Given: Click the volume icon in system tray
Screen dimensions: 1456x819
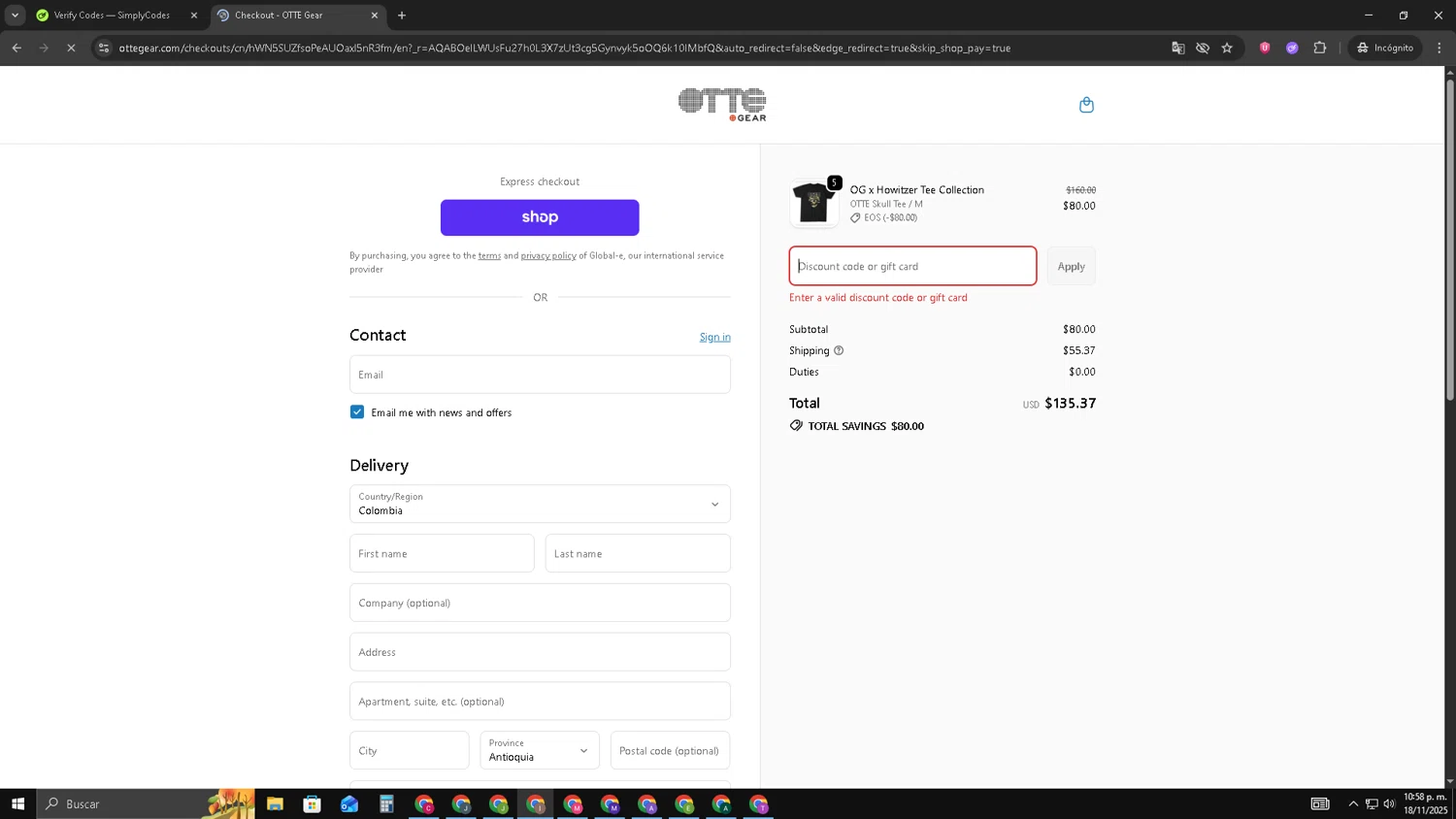Looking at the screenshot, I should (x=1389, y=803).
